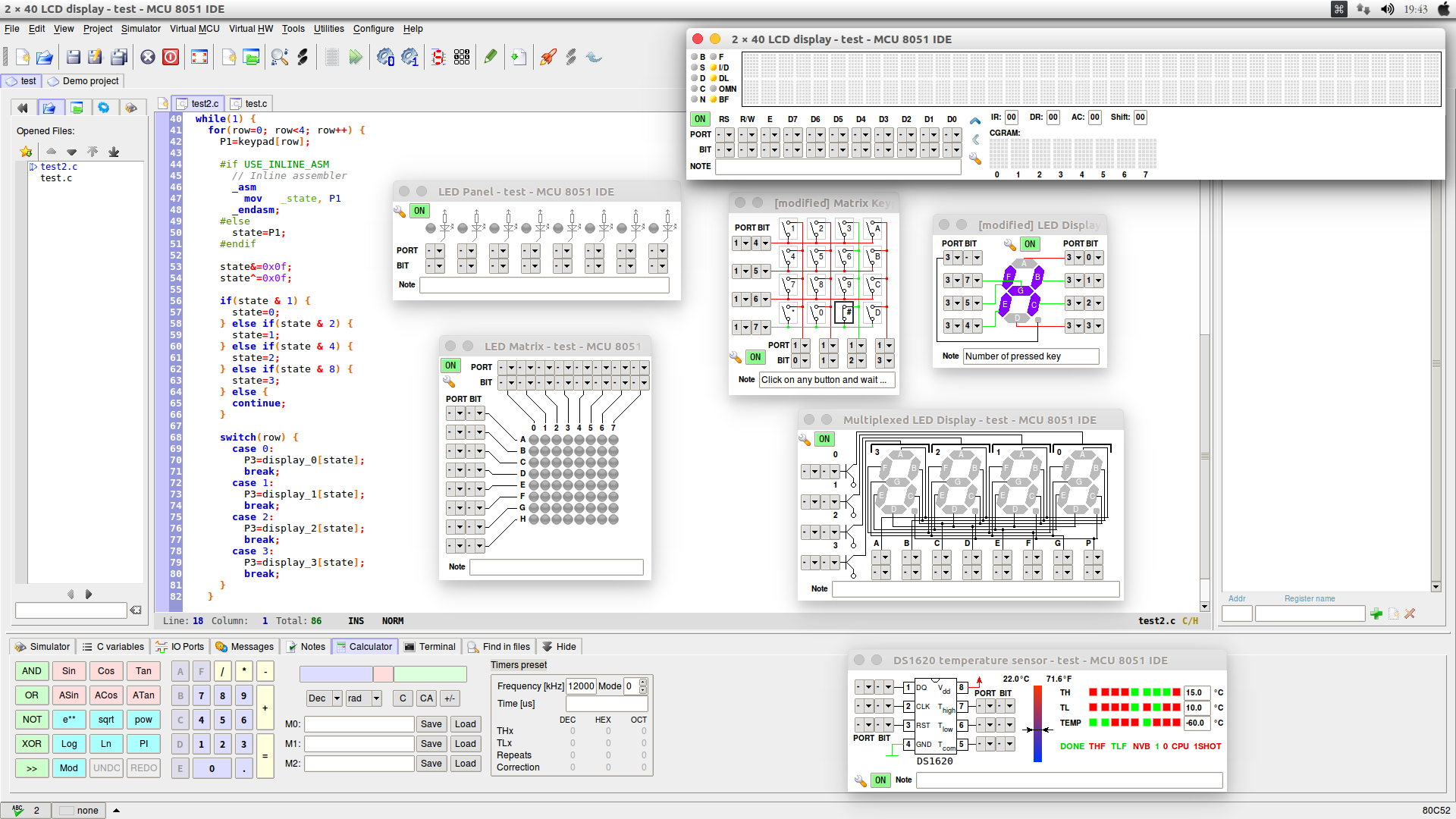Click the grey X close-file toolbar icon

[x=148, y=57]
